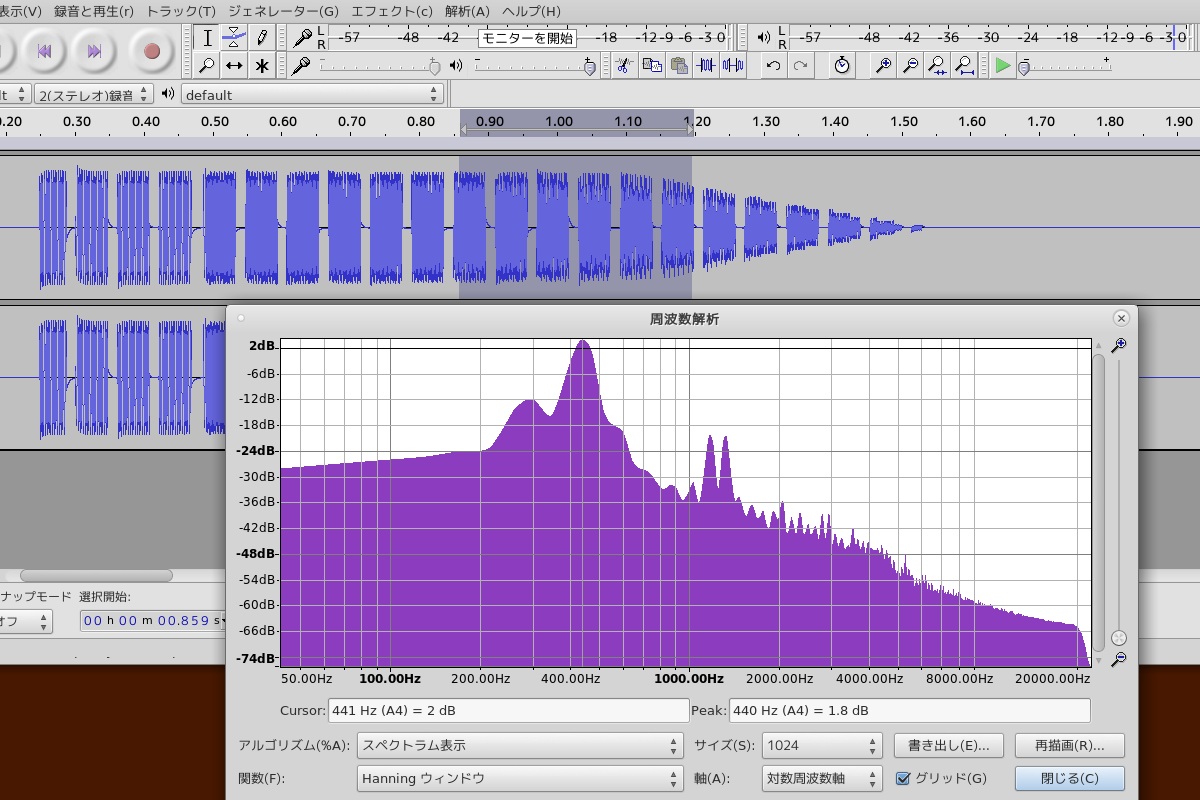Open the 関数 Hanning window dropdown

click(519, 778)
